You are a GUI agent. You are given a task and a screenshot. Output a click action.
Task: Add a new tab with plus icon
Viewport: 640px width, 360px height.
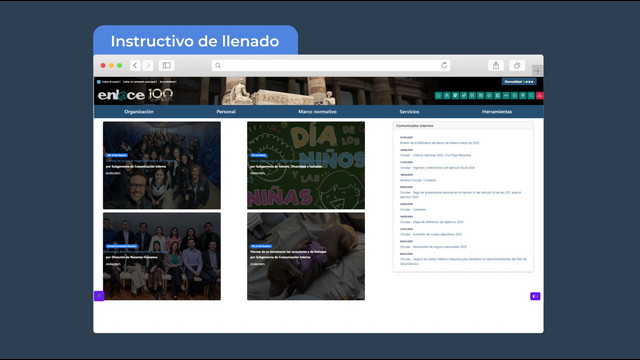pyautogui.click(x=538, y=71)
